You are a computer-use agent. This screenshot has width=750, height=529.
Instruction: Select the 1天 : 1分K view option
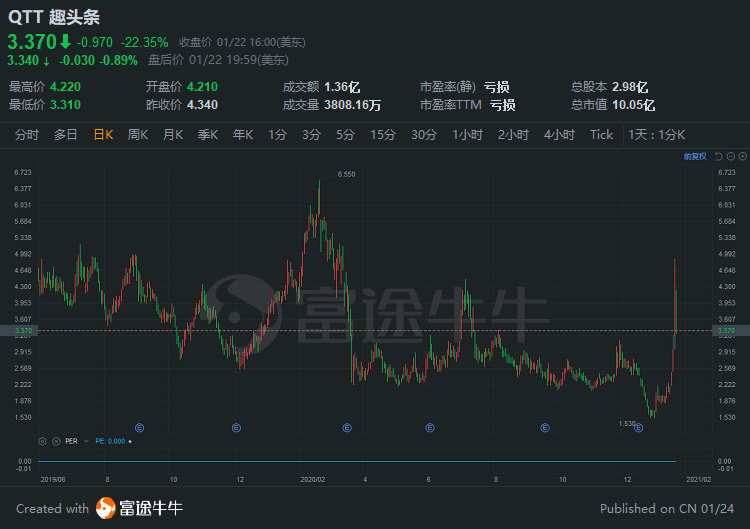point(657,135)
